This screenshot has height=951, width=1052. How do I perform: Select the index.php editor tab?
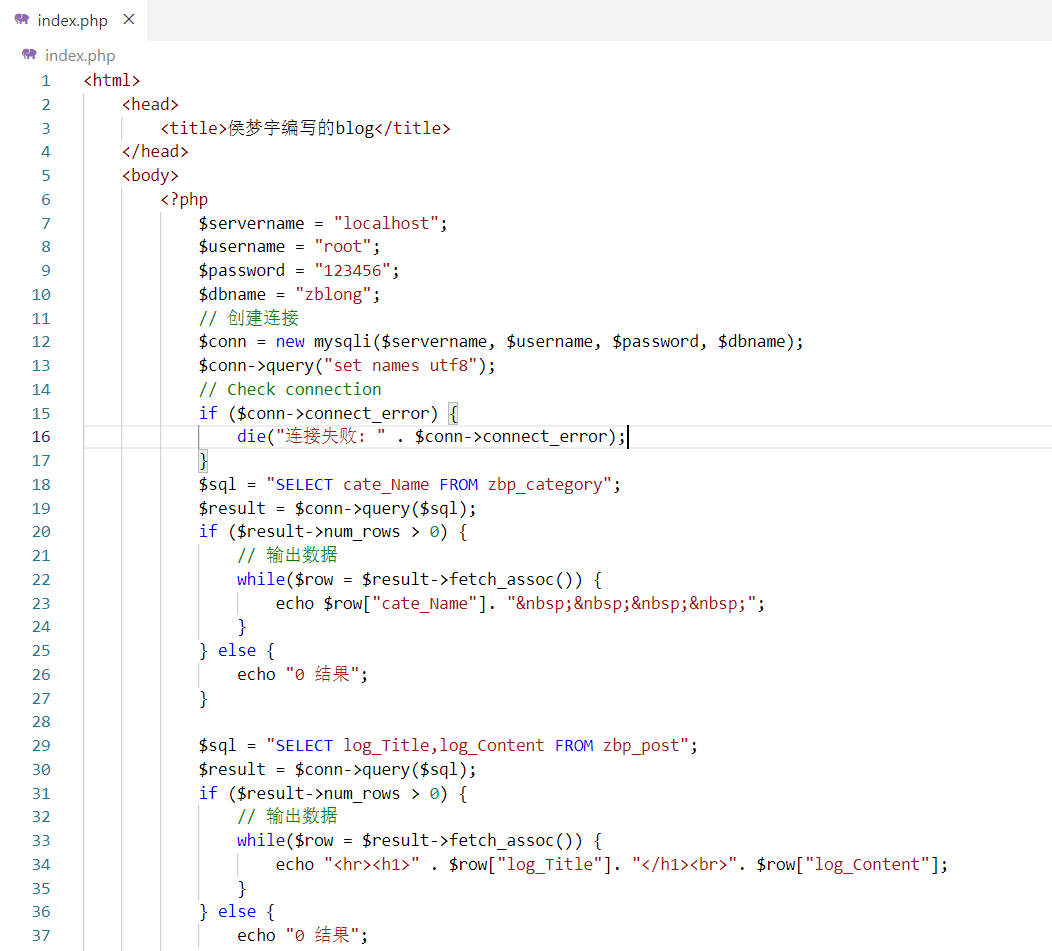click(x=73, y=20)
